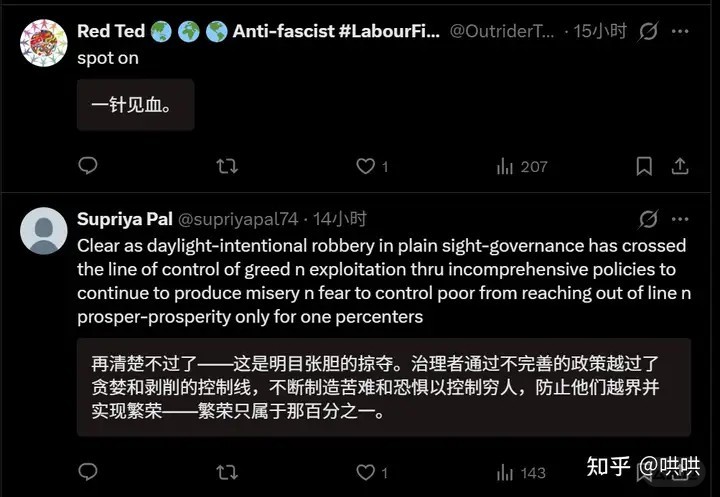
Task: Reply to Red Ted's tweet
Action: pyautogui.click(x=88, y=166)
